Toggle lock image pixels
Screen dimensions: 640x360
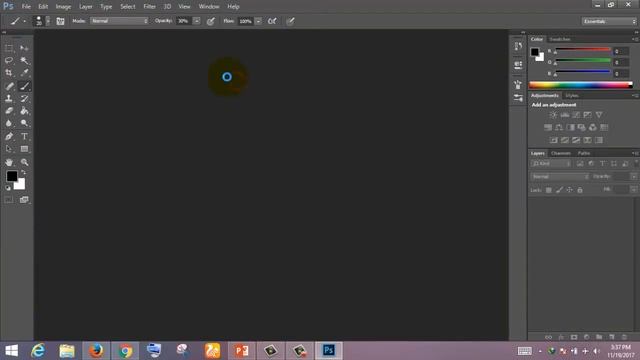tap(559, 190)
